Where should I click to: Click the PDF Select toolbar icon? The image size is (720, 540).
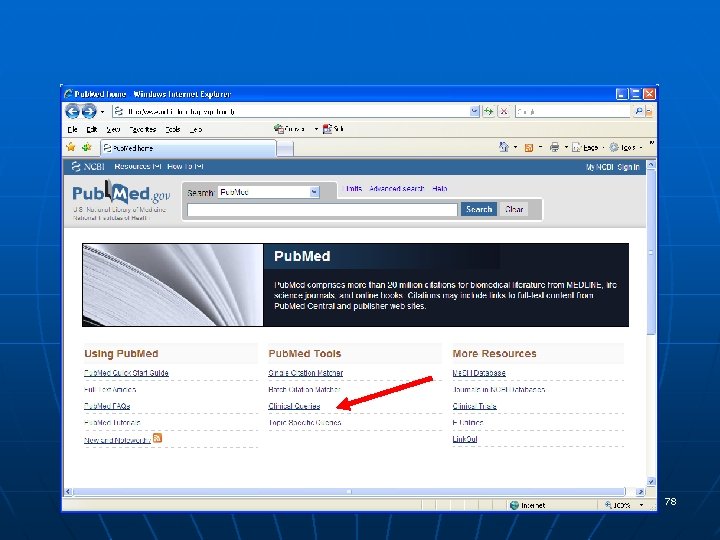click(x=333, y=129)
